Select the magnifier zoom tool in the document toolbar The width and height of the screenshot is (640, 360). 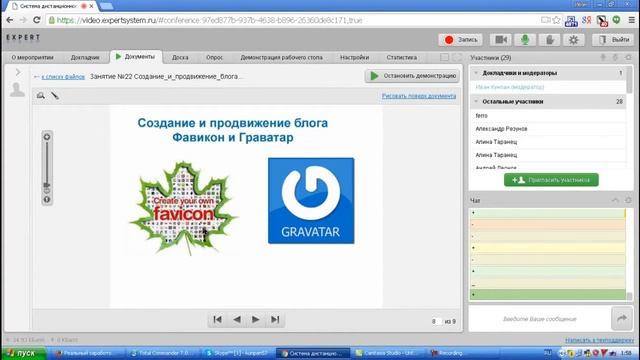(41, 96)
